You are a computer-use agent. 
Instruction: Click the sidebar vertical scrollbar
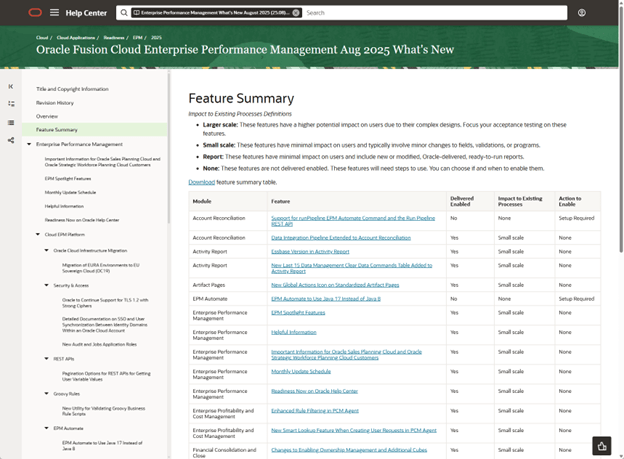click(168, 200)
